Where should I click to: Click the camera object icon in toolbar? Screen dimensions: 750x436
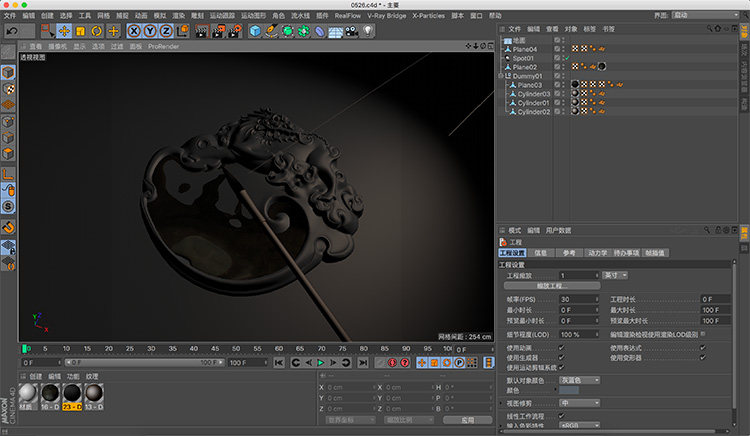point(352,31)
